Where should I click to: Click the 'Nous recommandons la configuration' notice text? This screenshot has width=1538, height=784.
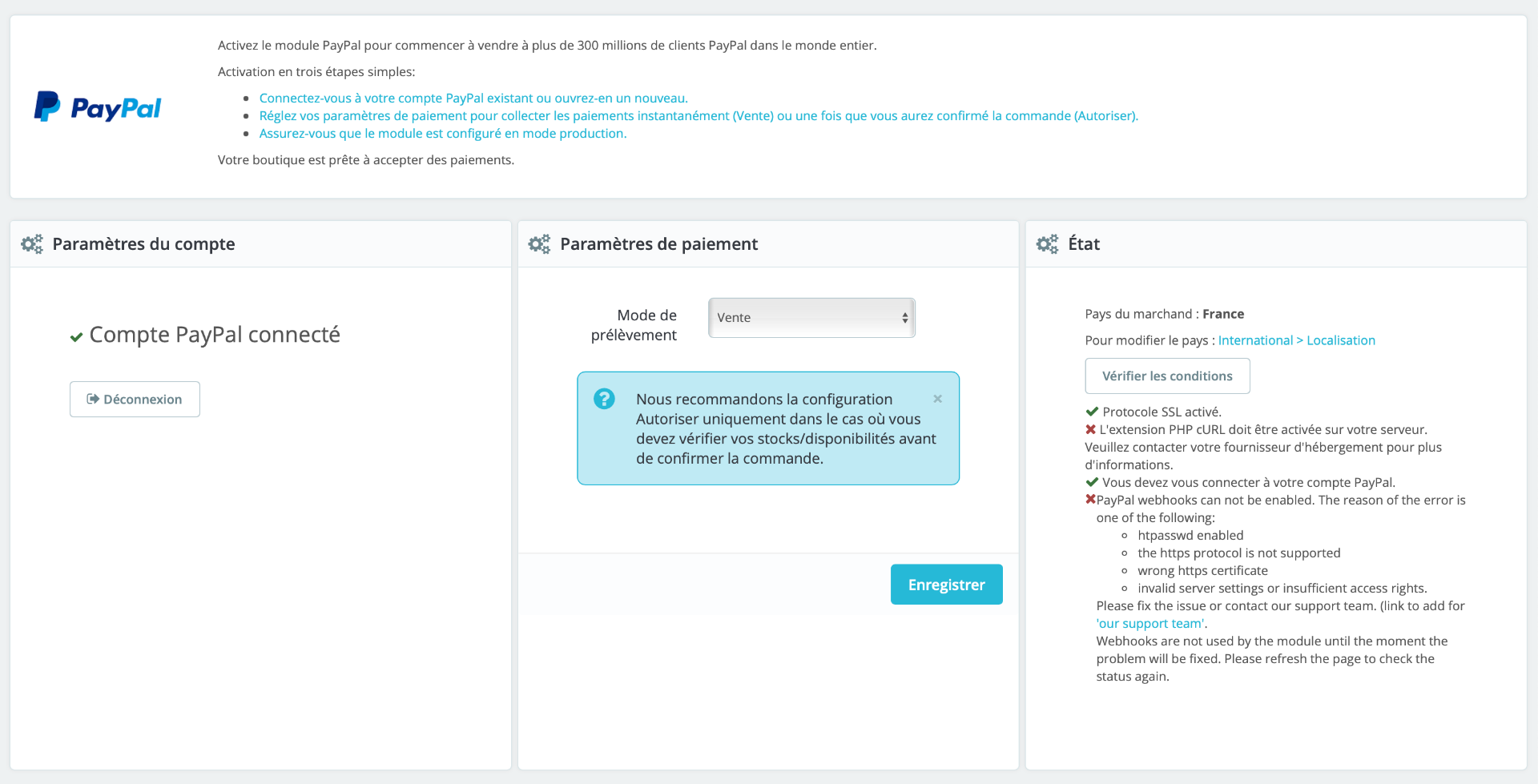point(786,428)
